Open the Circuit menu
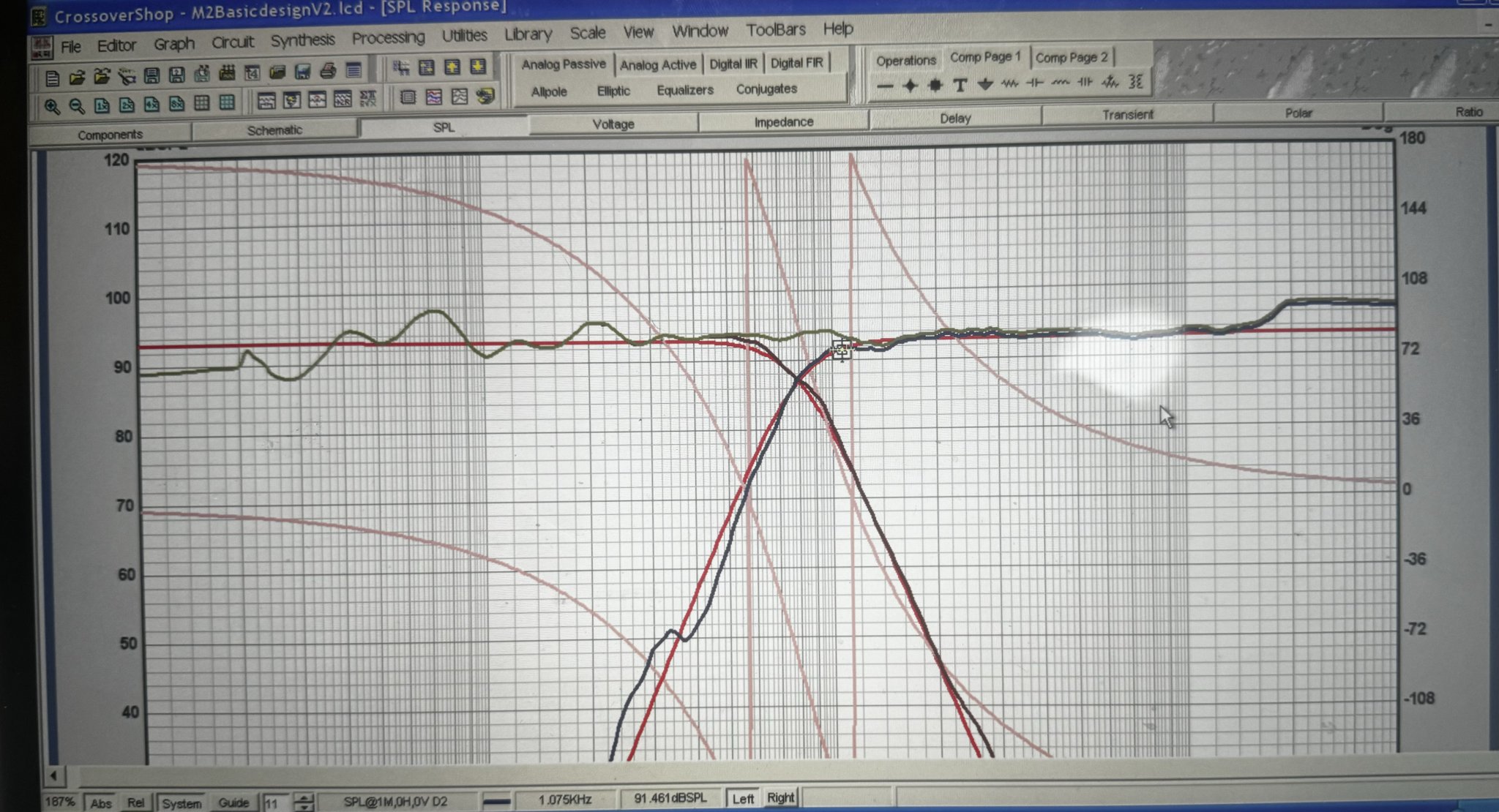This screenshot has width=1499, height=812. (233, 42)
